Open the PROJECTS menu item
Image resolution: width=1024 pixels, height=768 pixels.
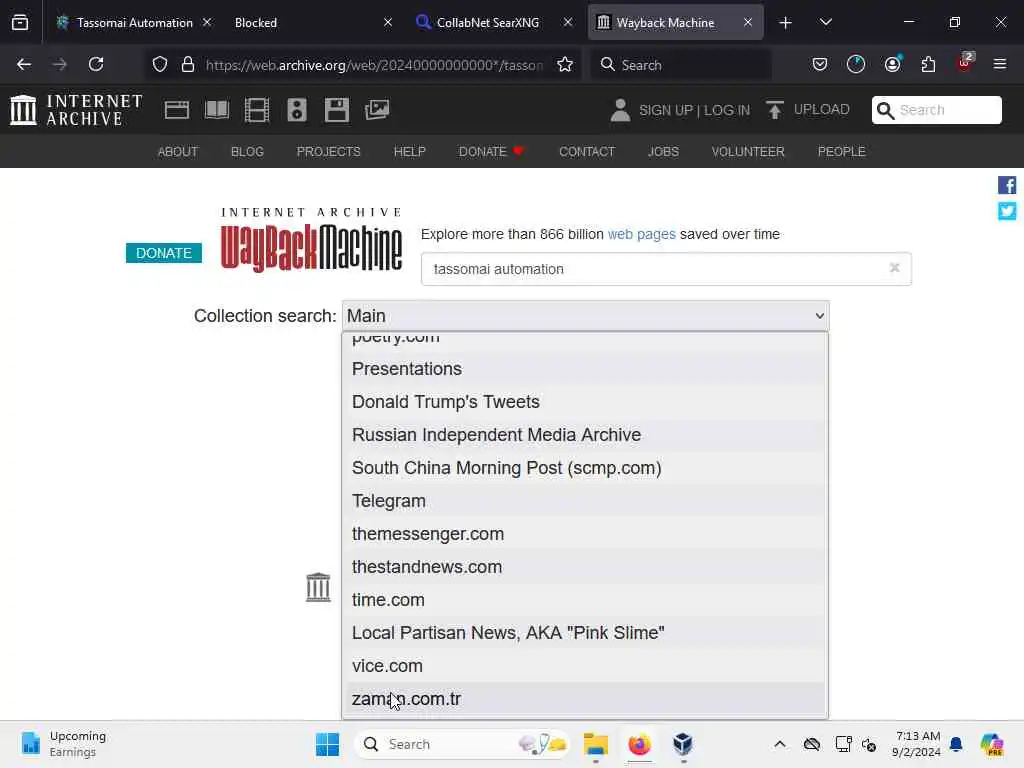(328, 152)
